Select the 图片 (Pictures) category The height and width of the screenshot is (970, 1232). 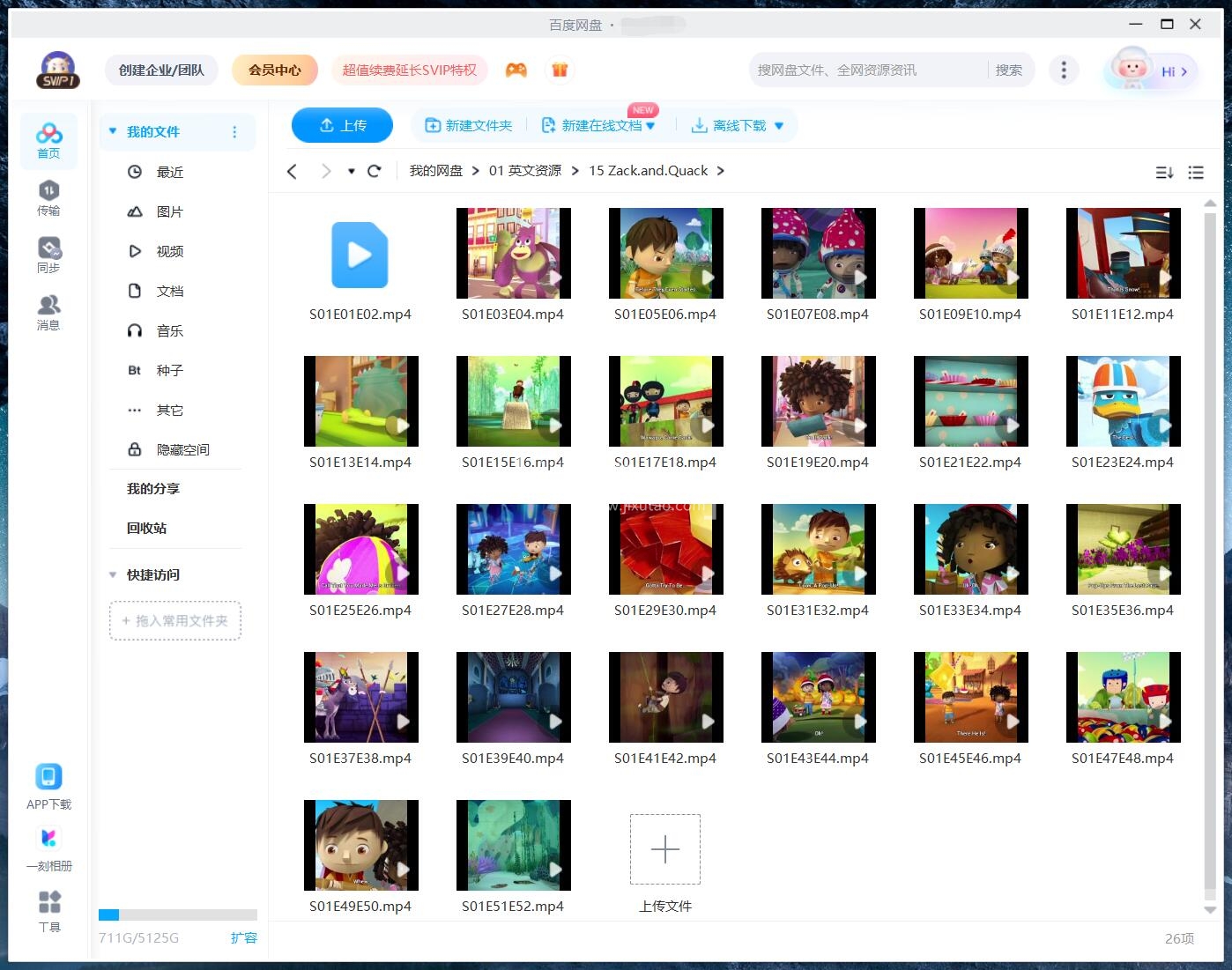coord(169,211)
